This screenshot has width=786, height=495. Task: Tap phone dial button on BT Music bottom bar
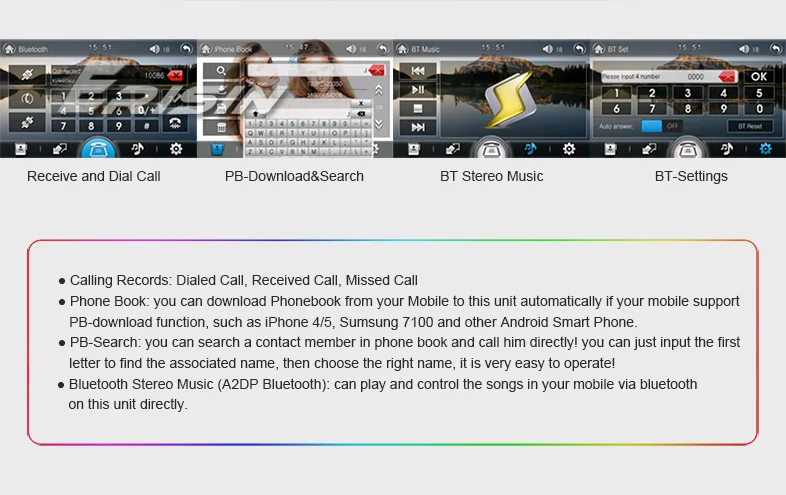491,148
